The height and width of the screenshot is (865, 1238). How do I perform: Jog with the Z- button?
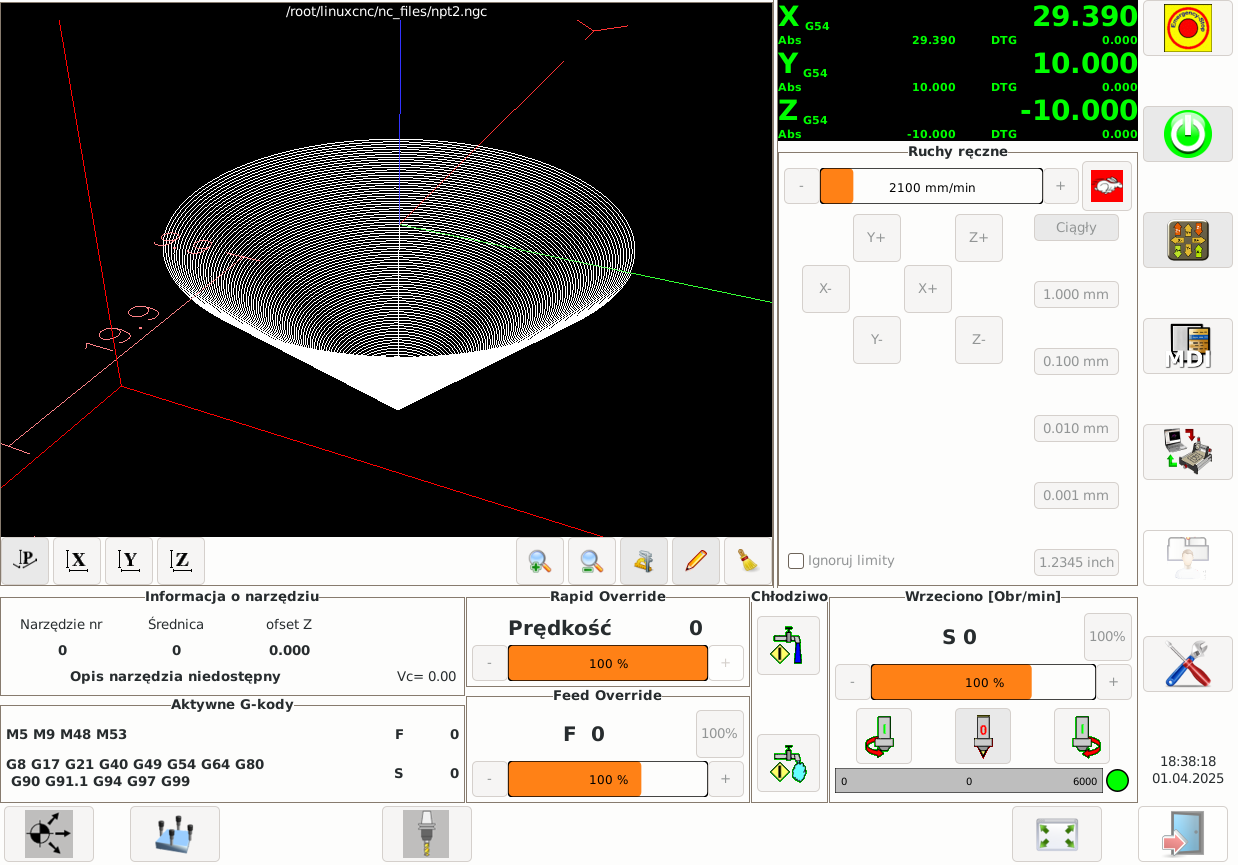[x=979, y=340]
